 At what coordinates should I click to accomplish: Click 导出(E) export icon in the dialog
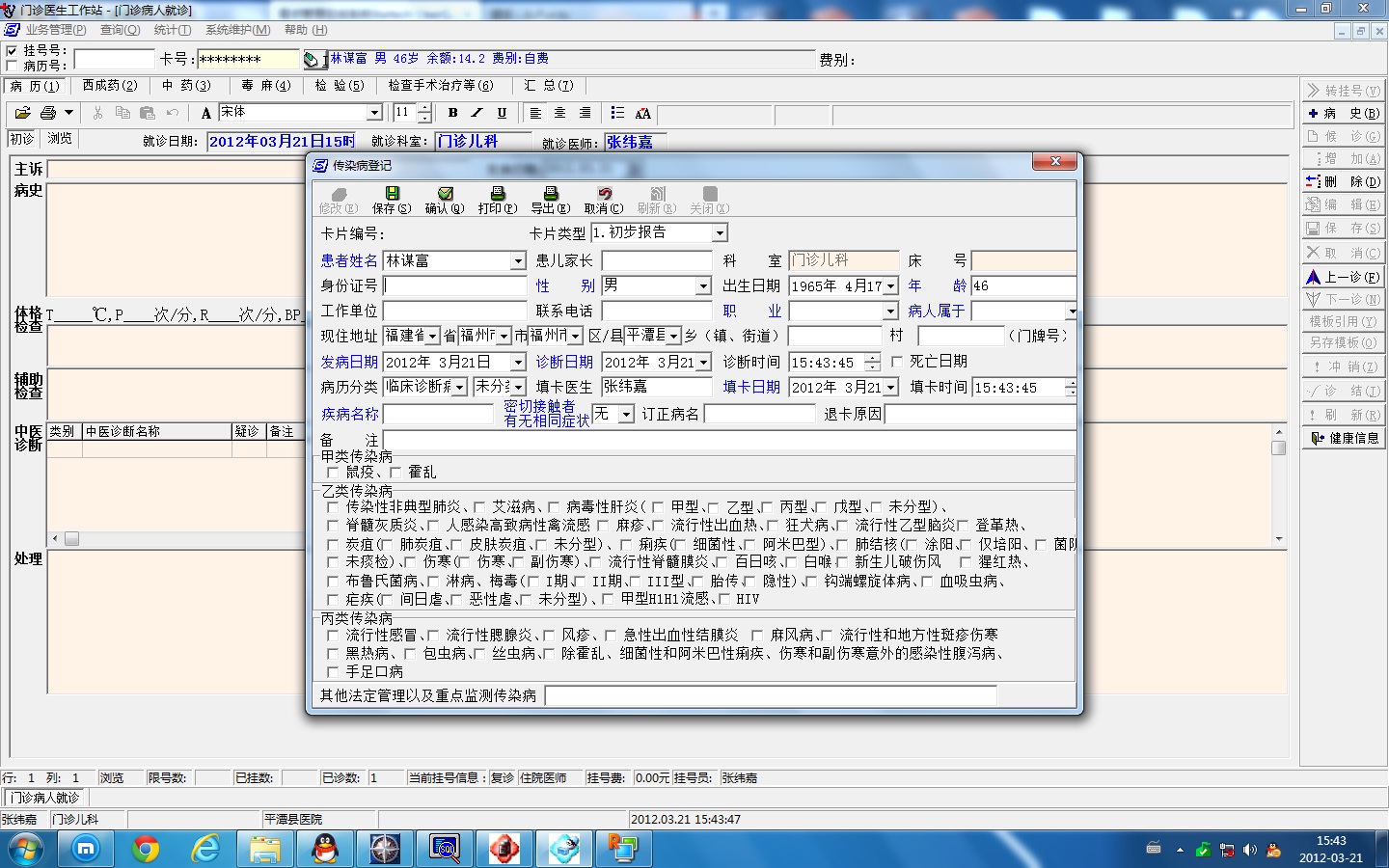point(551,201)
